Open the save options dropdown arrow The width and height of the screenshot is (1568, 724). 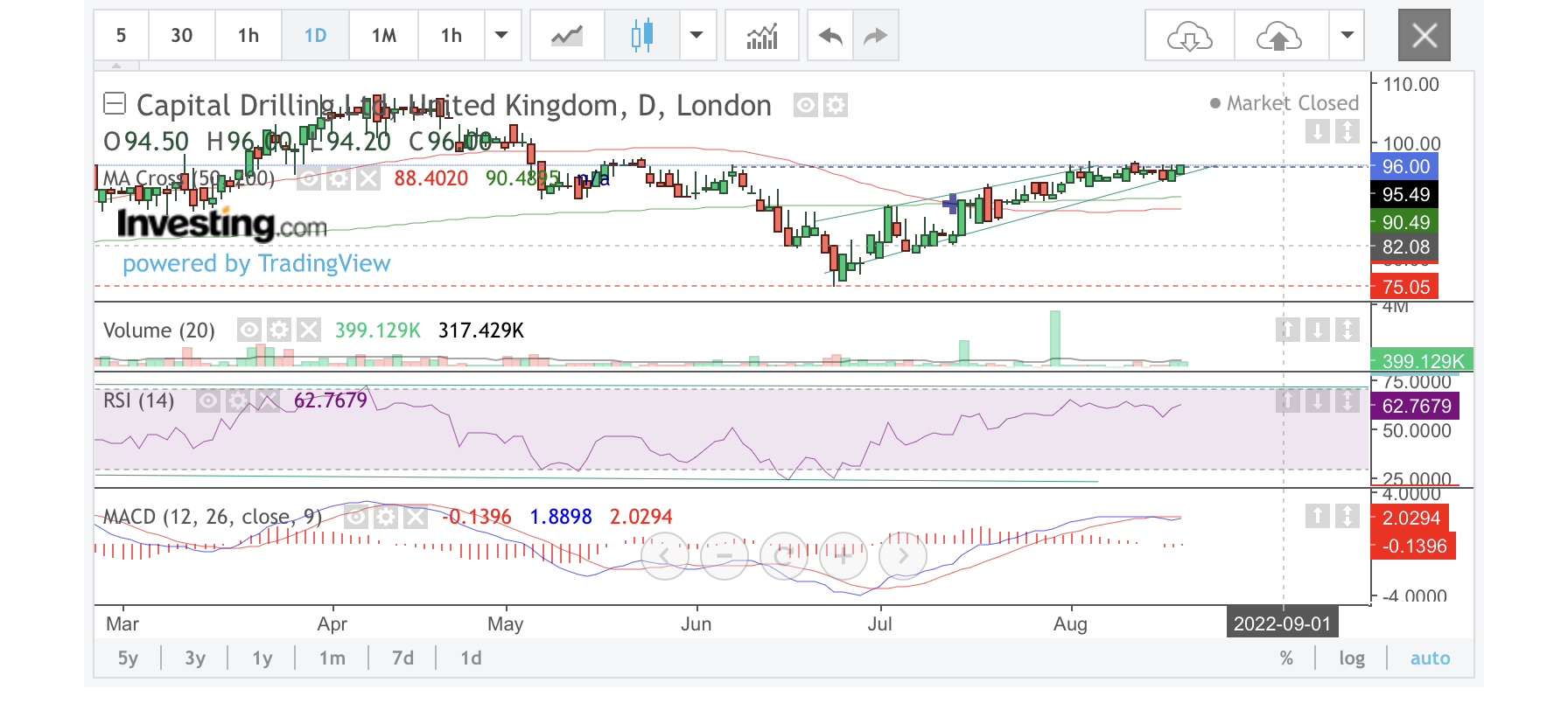tap(1347, 36)
